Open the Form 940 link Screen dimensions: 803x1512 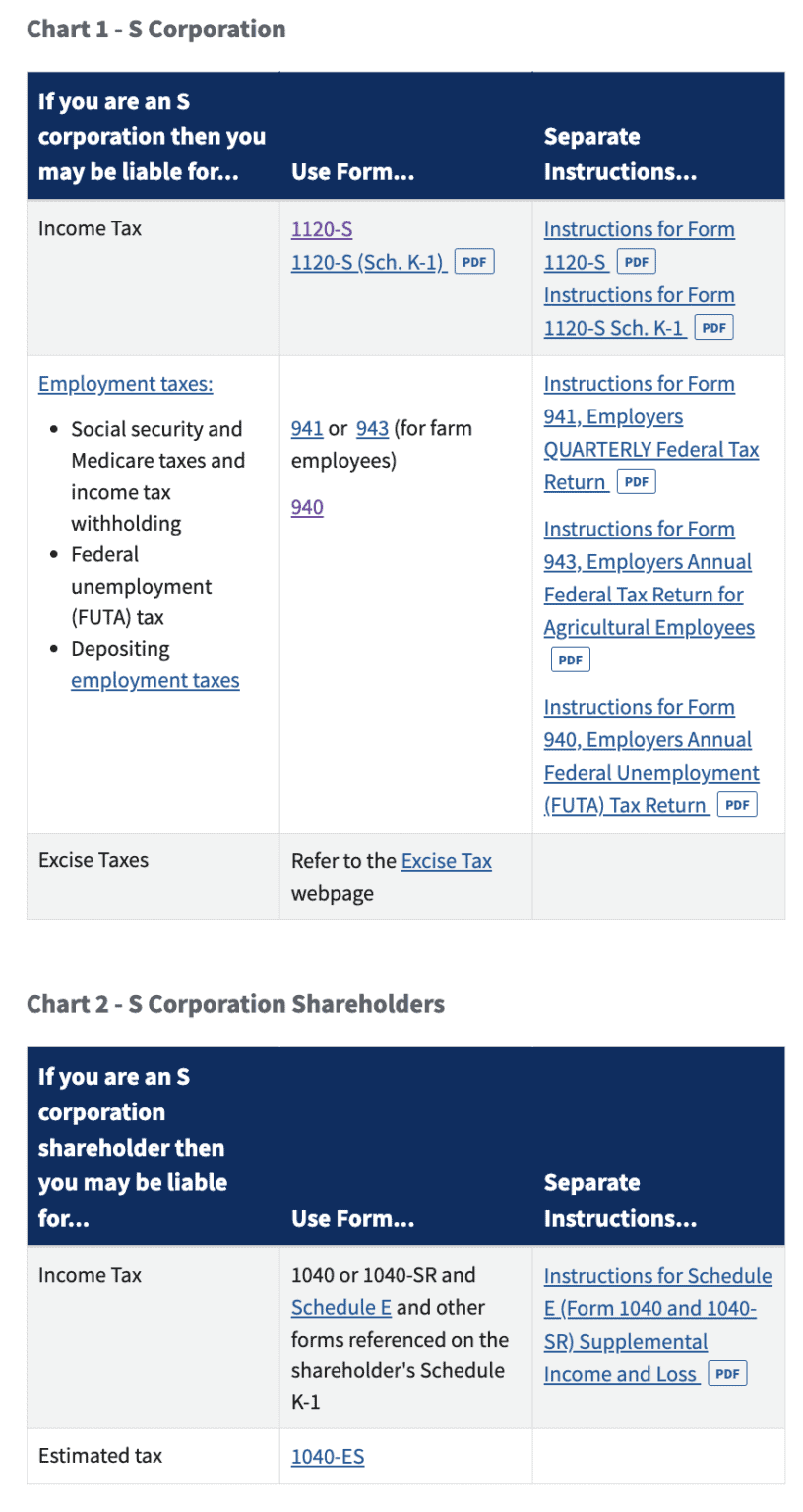pos(307,507)
